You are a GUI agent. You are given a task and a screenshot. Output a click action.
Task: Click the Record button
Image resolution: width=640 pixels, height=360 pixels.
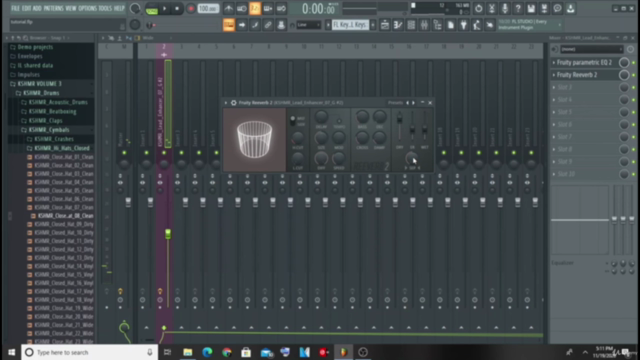coord(190,8)
